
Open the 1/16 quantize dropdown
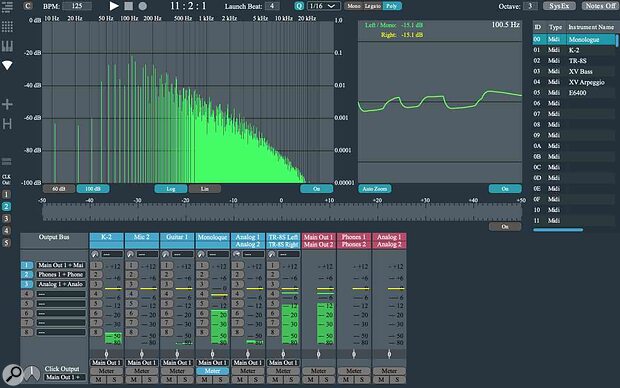[x=323, y=6]
